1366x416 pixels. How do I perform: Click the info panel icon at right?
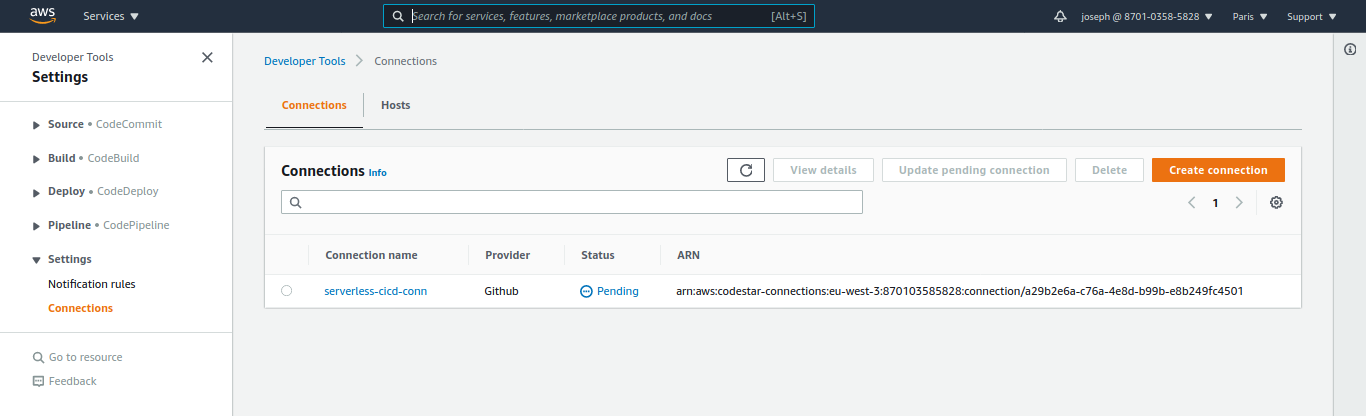pyautogui.click(x=1349, y=50)
